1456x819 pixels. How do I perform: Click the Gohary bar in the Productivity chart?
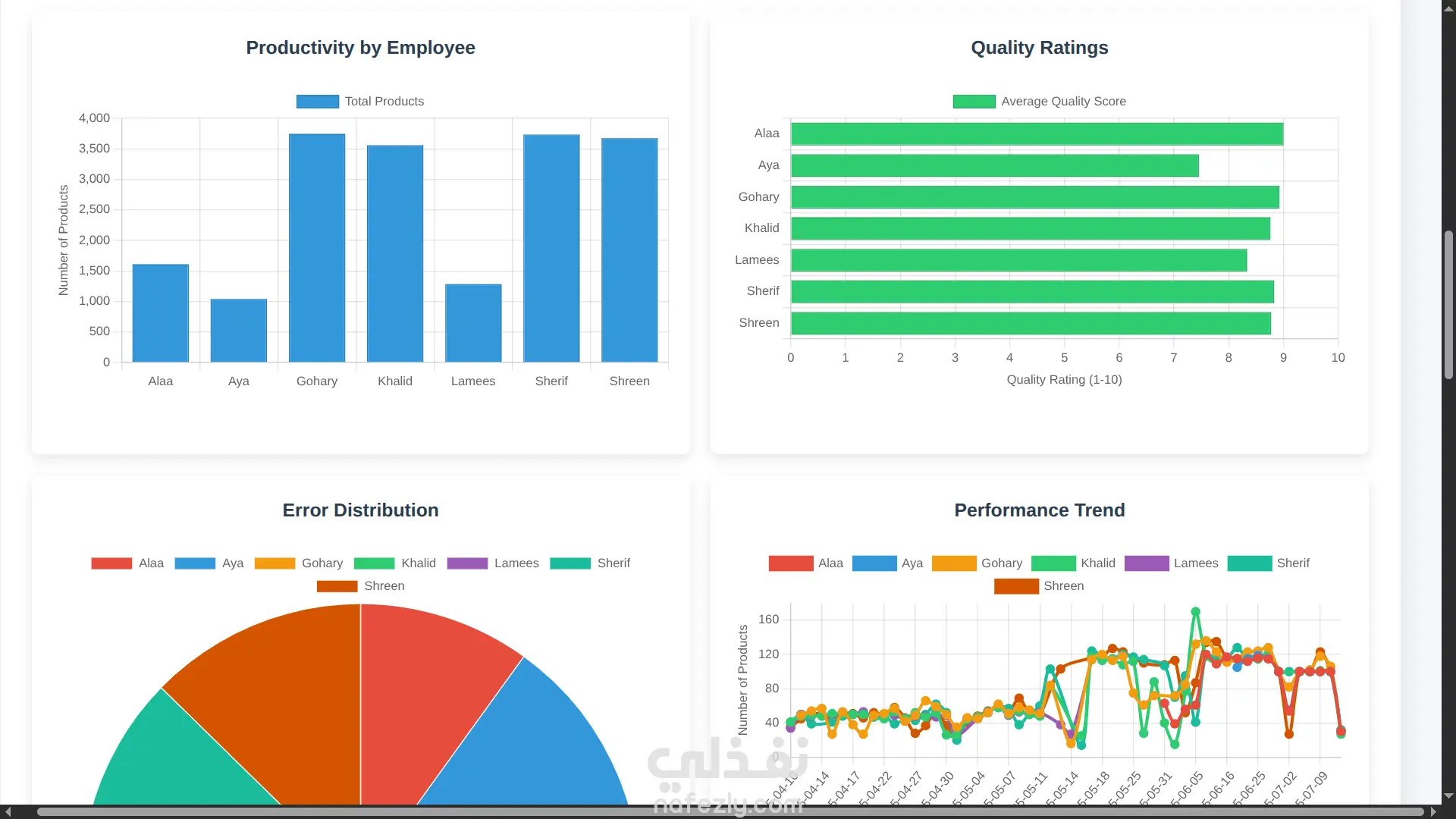pos(317,248)
